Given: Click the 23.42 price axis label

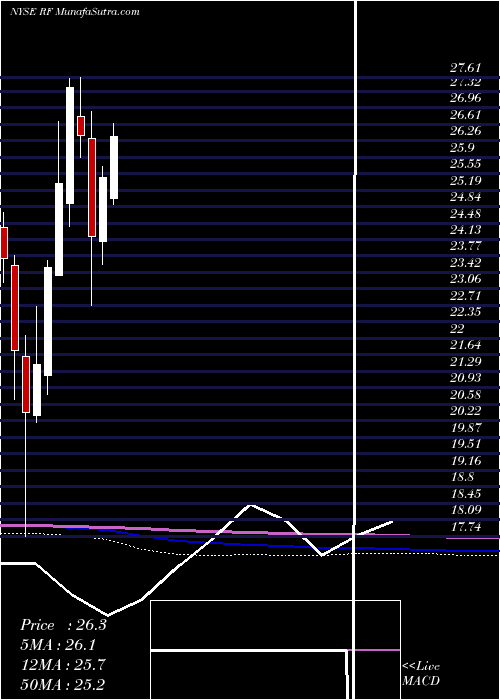Looking at the screenshot, I should [x=465, y=262].
